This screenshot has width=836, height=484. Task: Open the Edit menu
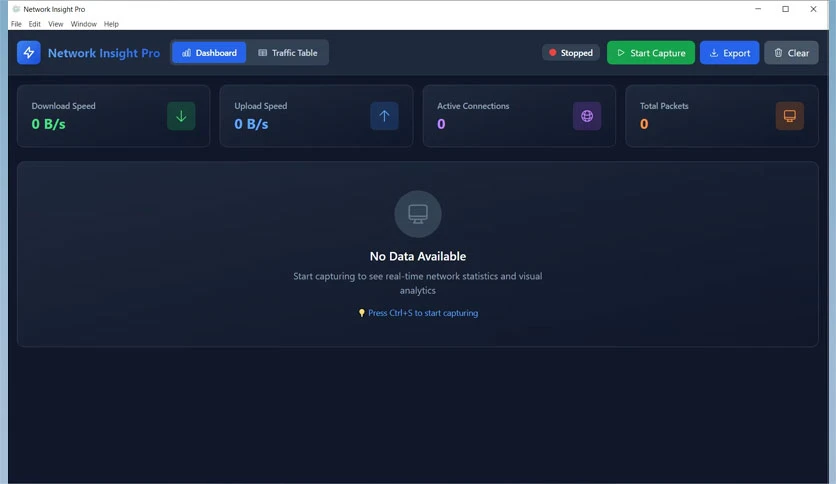point(35,24)
